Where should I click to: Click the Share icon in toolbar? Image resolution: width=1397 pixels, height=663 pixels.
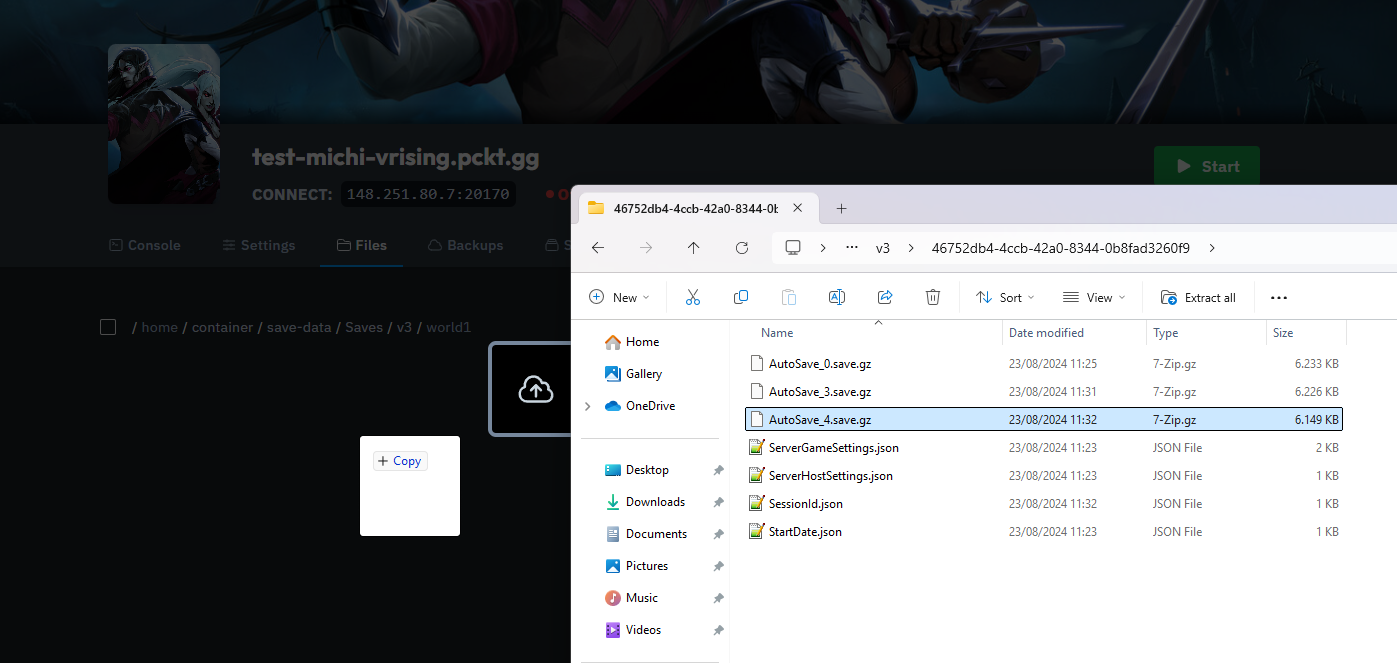pos(885,297)
